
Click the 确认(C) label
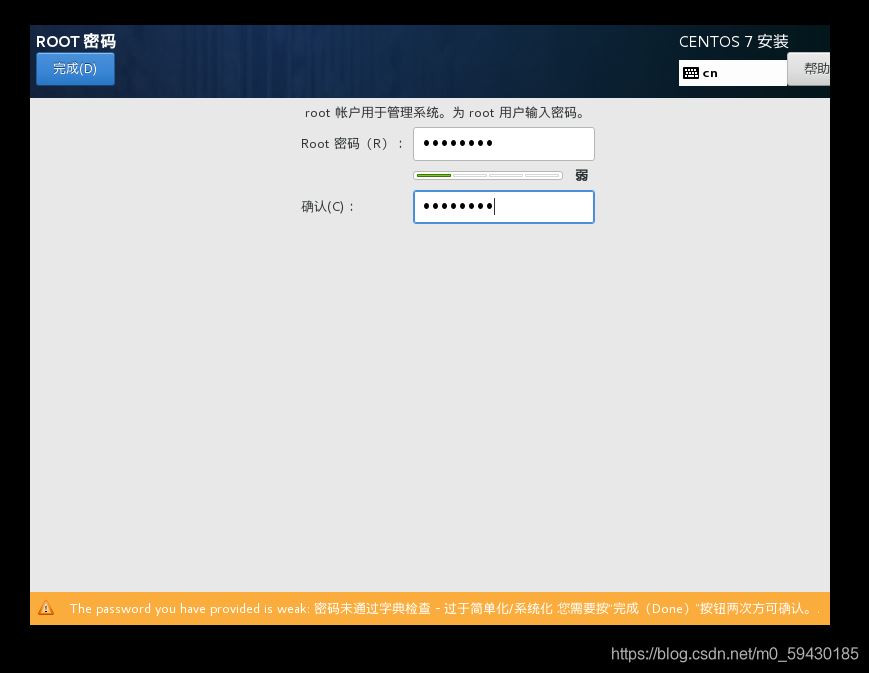pyautogui.click(x=327, y=207)
